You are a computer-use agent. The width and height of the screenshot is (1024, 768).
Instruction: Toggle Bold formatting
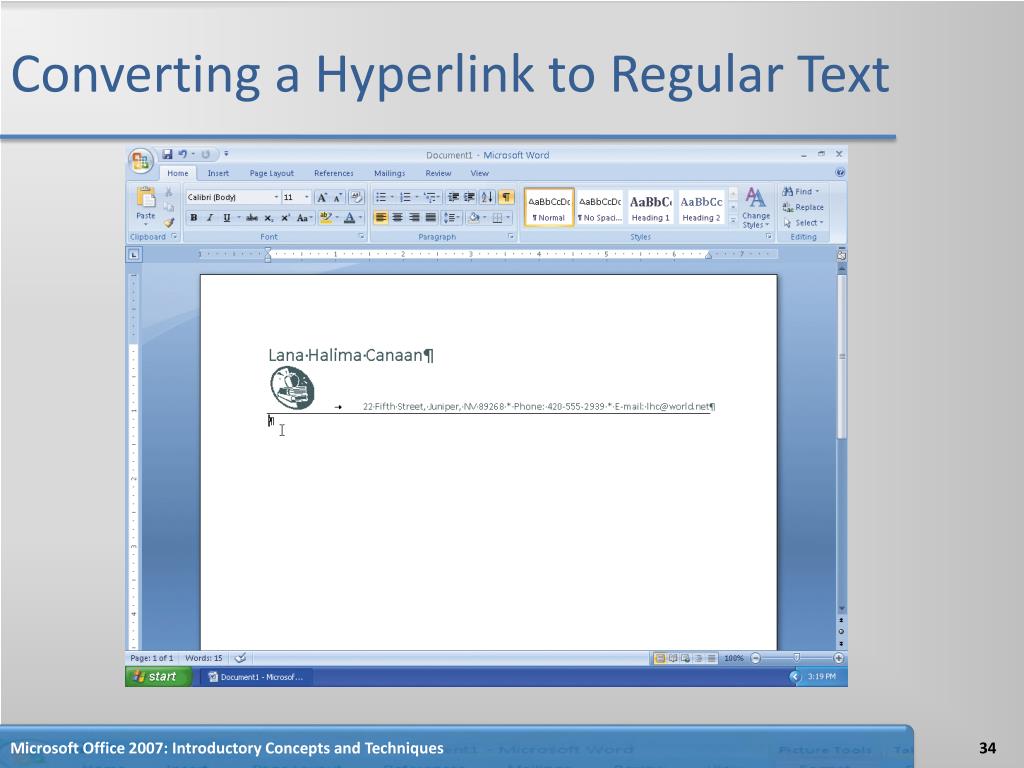click(193, 217)
